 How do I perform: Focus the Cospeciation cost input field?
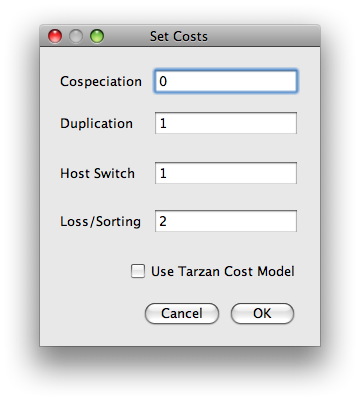point(226,81)
